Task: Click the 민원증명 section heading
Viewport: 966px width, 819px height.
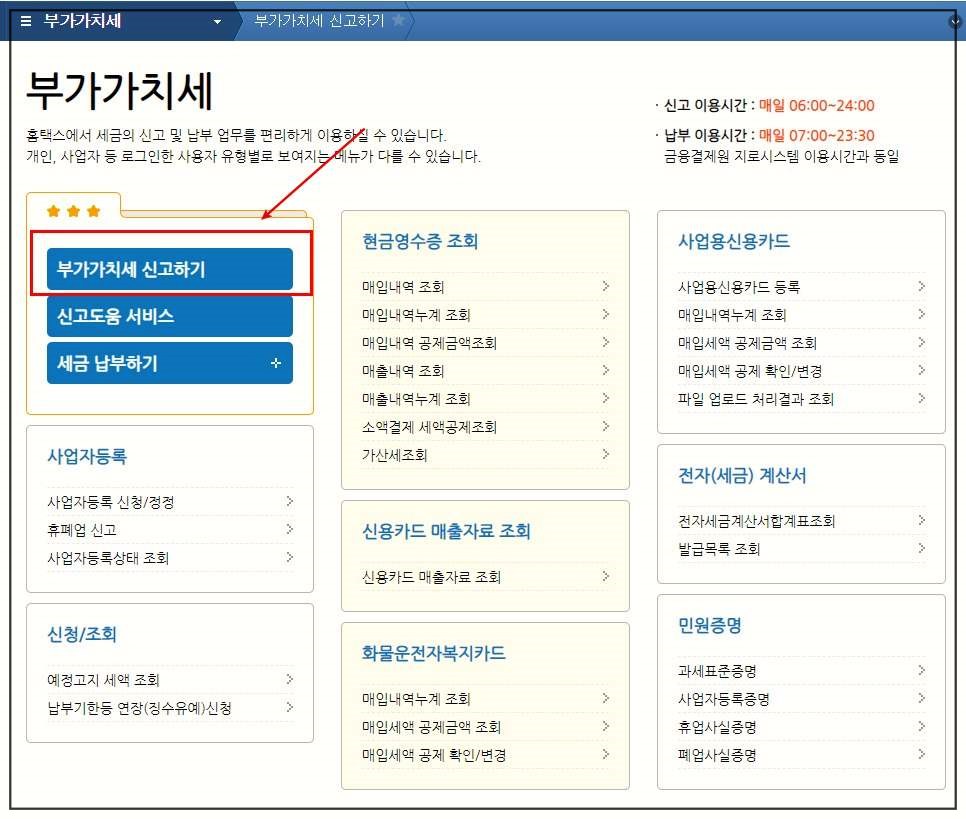Action: coord(710,625)
